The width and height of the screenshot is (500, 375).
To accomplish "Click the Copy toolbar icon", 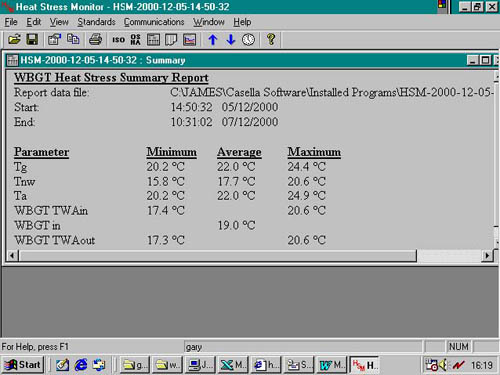I will point(73,40).
